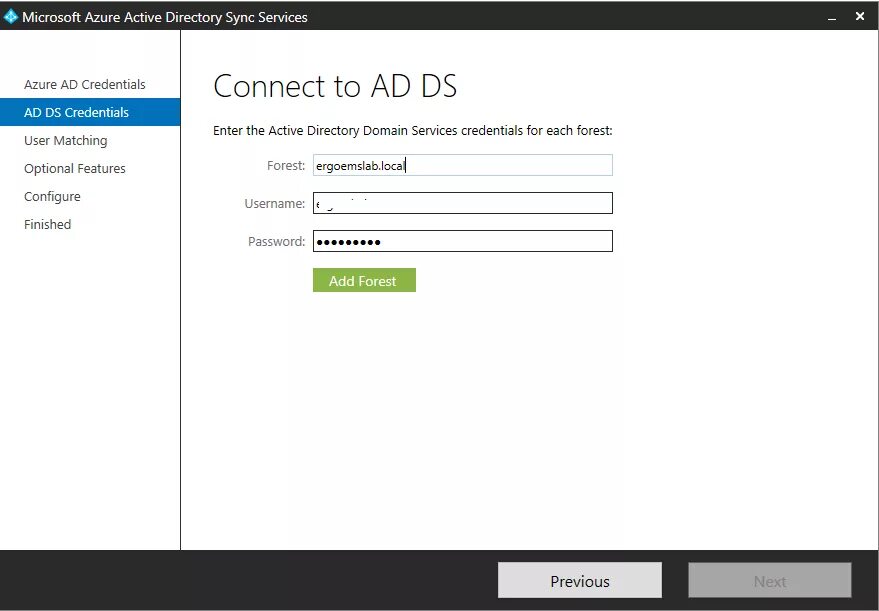Open the Optional Features step
The height and width of the screenshot is (611, 879).
(74, 168)
